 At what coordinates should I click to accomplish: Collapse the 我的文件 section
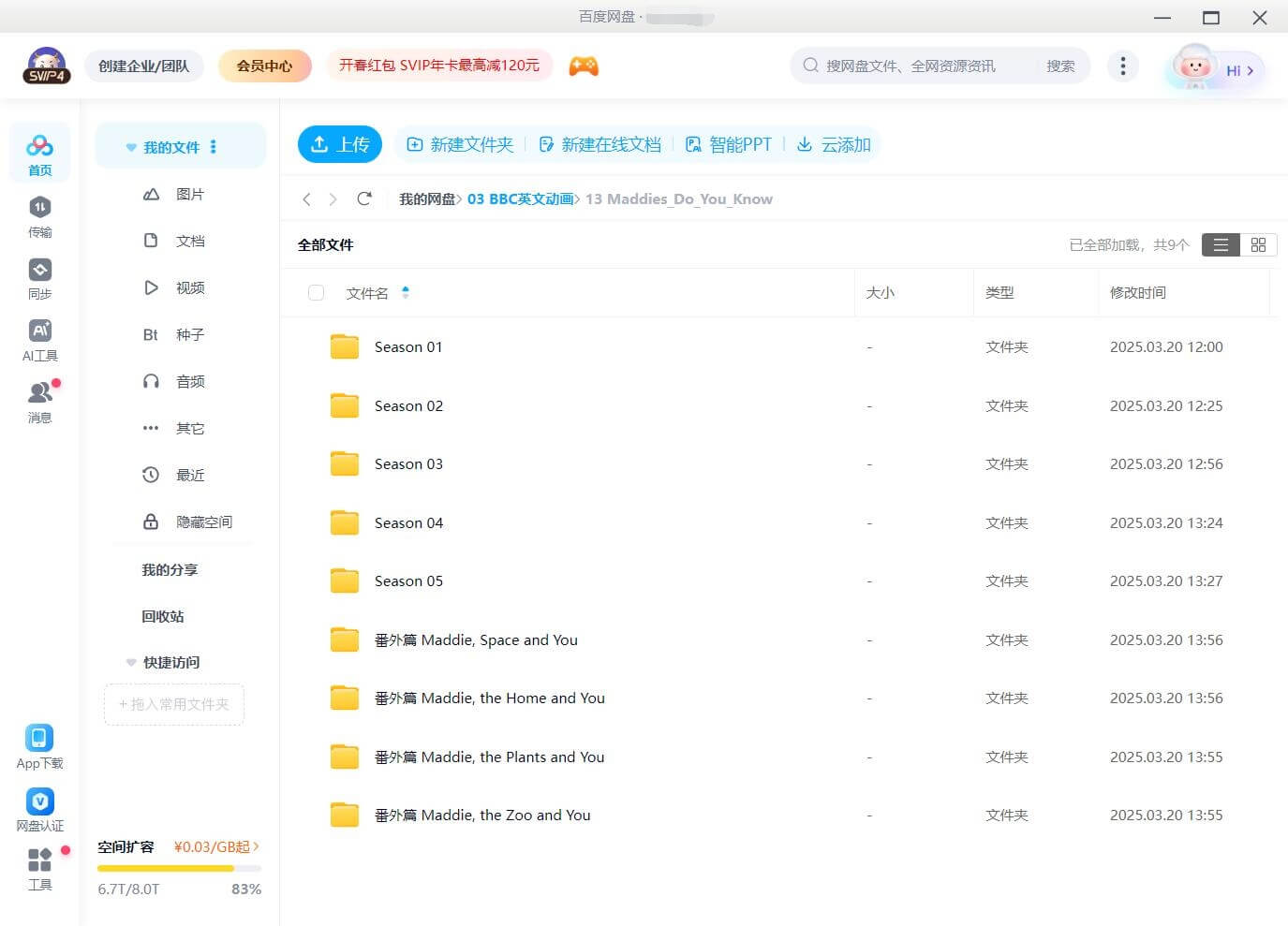[130, 146]
